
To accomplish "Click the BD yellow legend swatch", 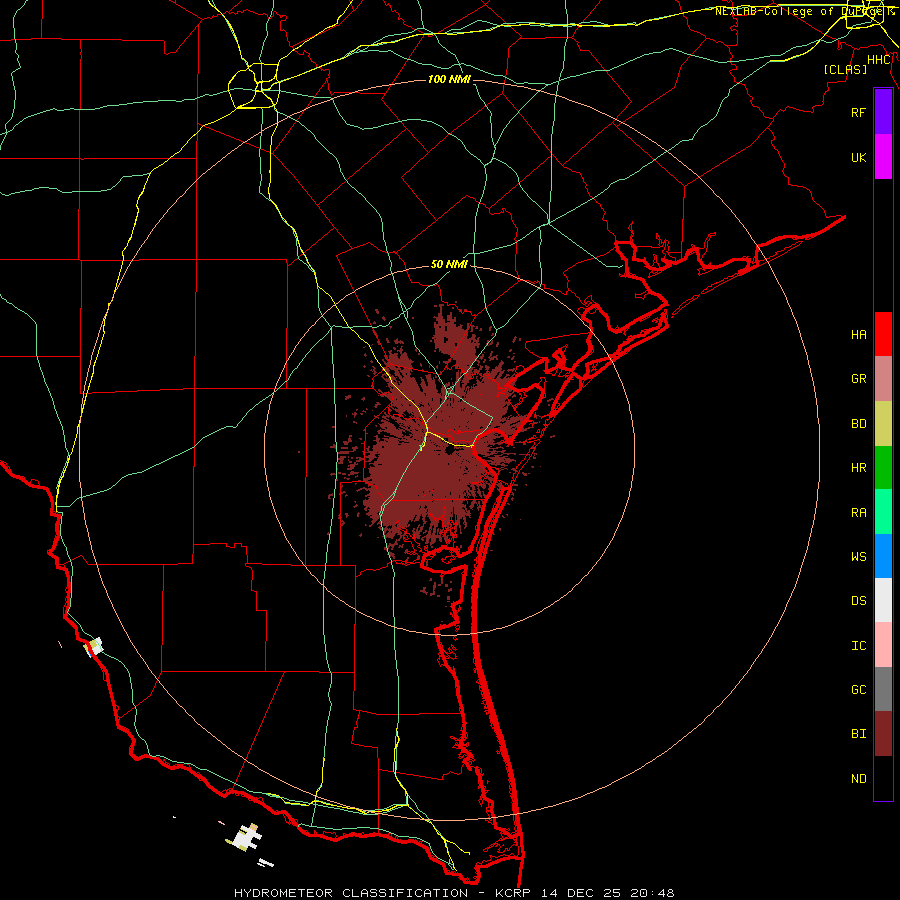I will (x=883, y=424).
